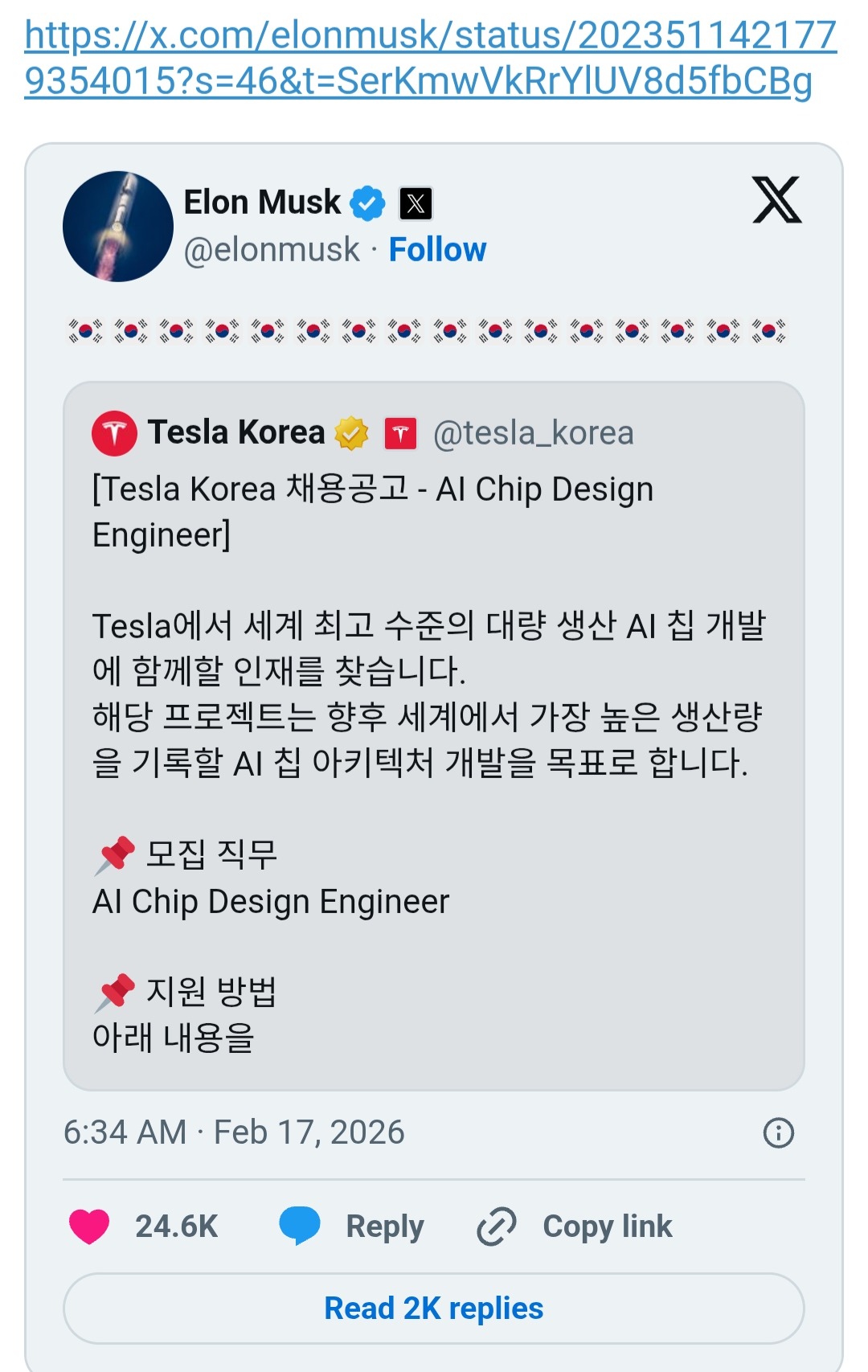Open the @tesla_korea handle
Screen dimensions: 868x1372
click(x=533, y=433)
